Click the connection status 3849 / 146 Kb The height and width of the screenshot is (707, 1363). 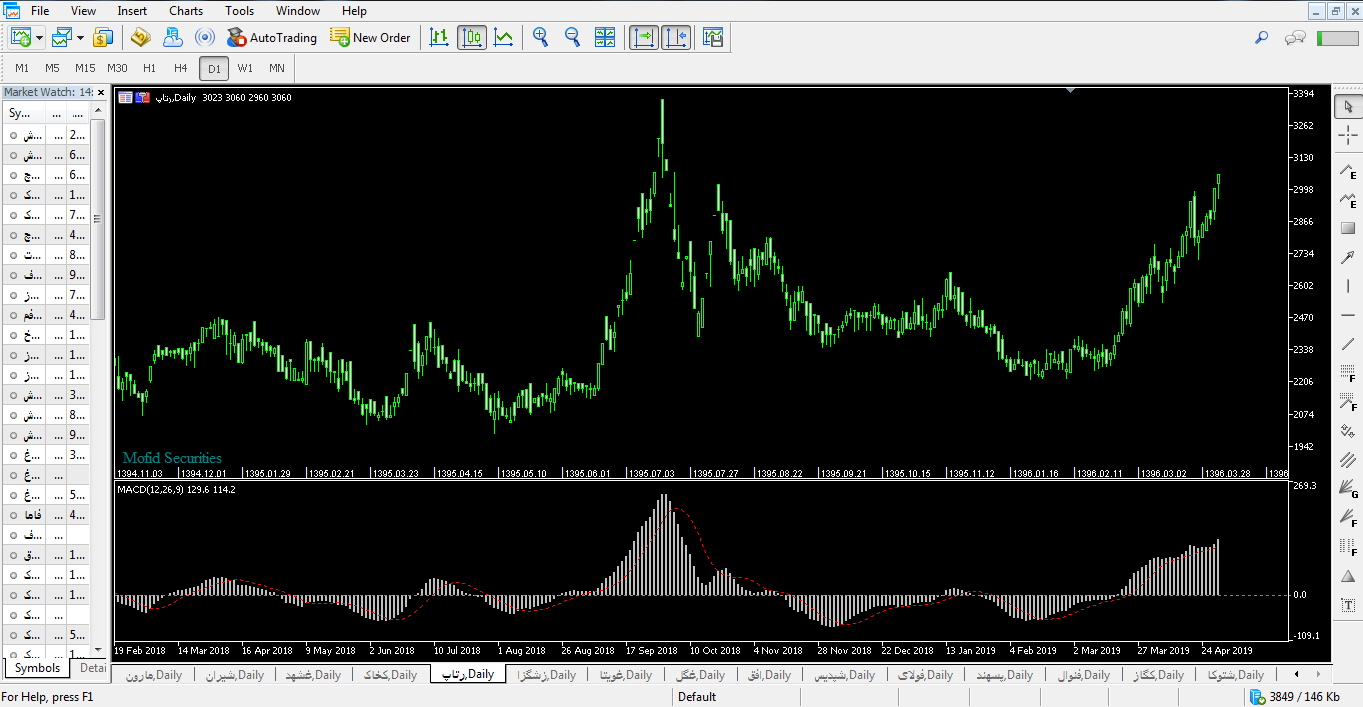1296,696
